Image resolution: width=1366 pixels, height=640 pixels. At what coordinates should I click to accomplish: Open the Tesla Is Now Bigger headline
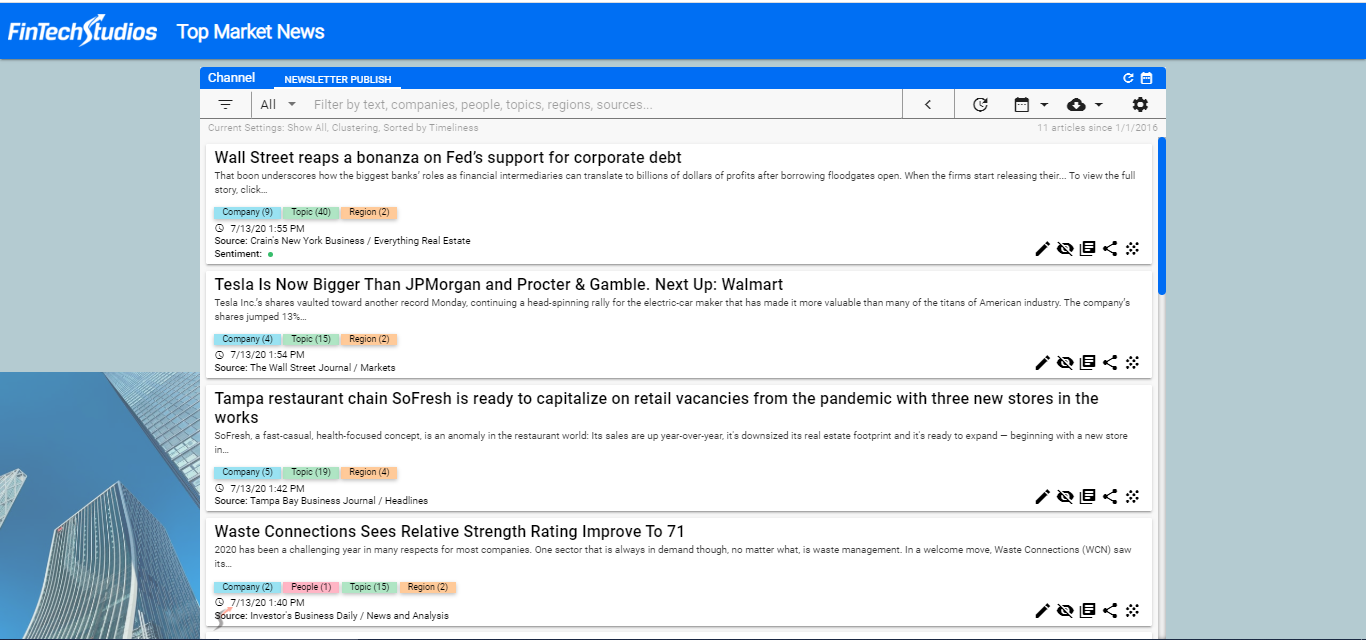[499, 285]
